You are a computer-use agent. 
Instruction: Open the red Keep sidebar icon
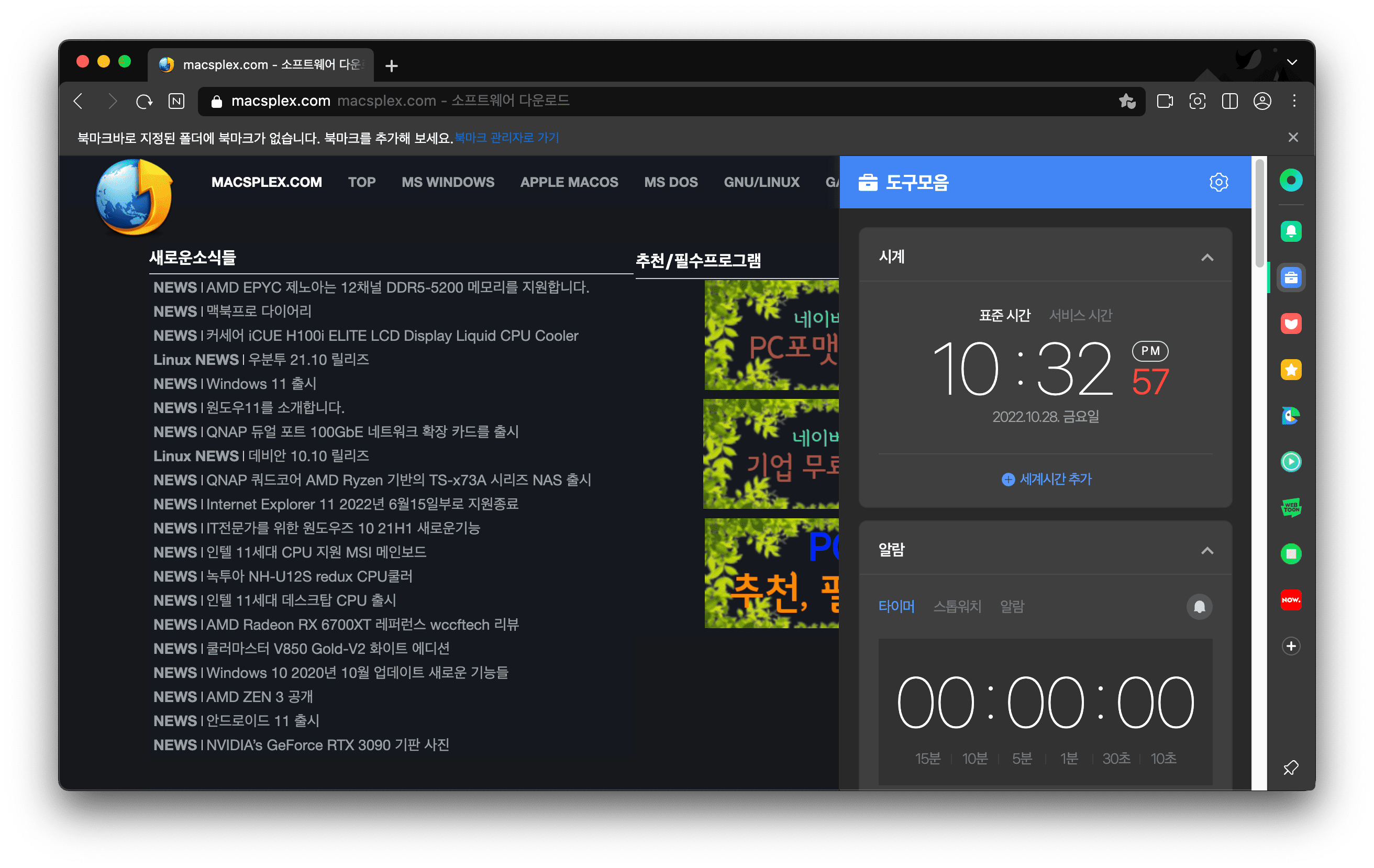tap(1291, 324)
